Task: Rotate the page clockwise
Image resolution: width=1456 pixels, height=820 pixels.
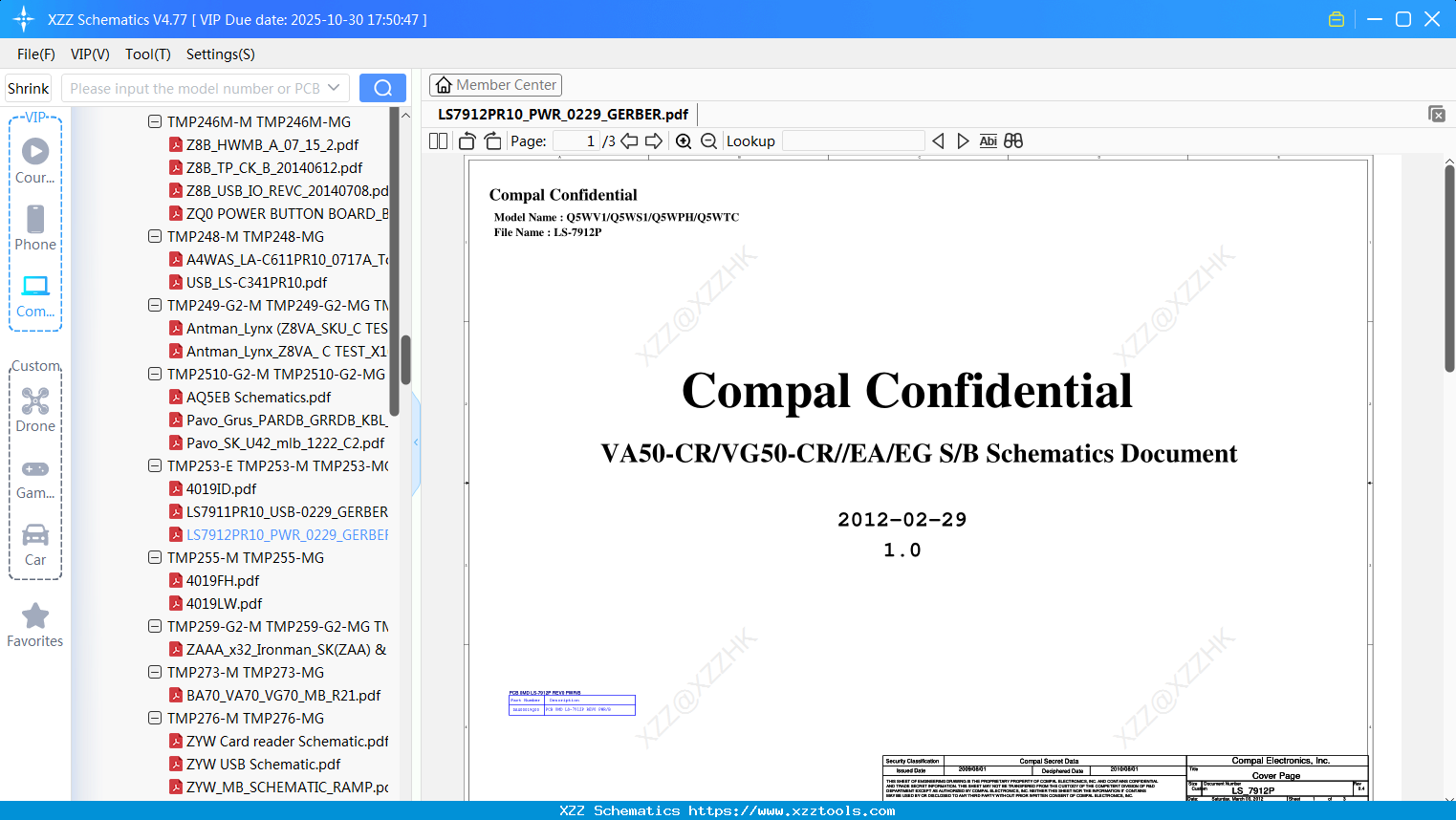Action: [x=492, y=141]
